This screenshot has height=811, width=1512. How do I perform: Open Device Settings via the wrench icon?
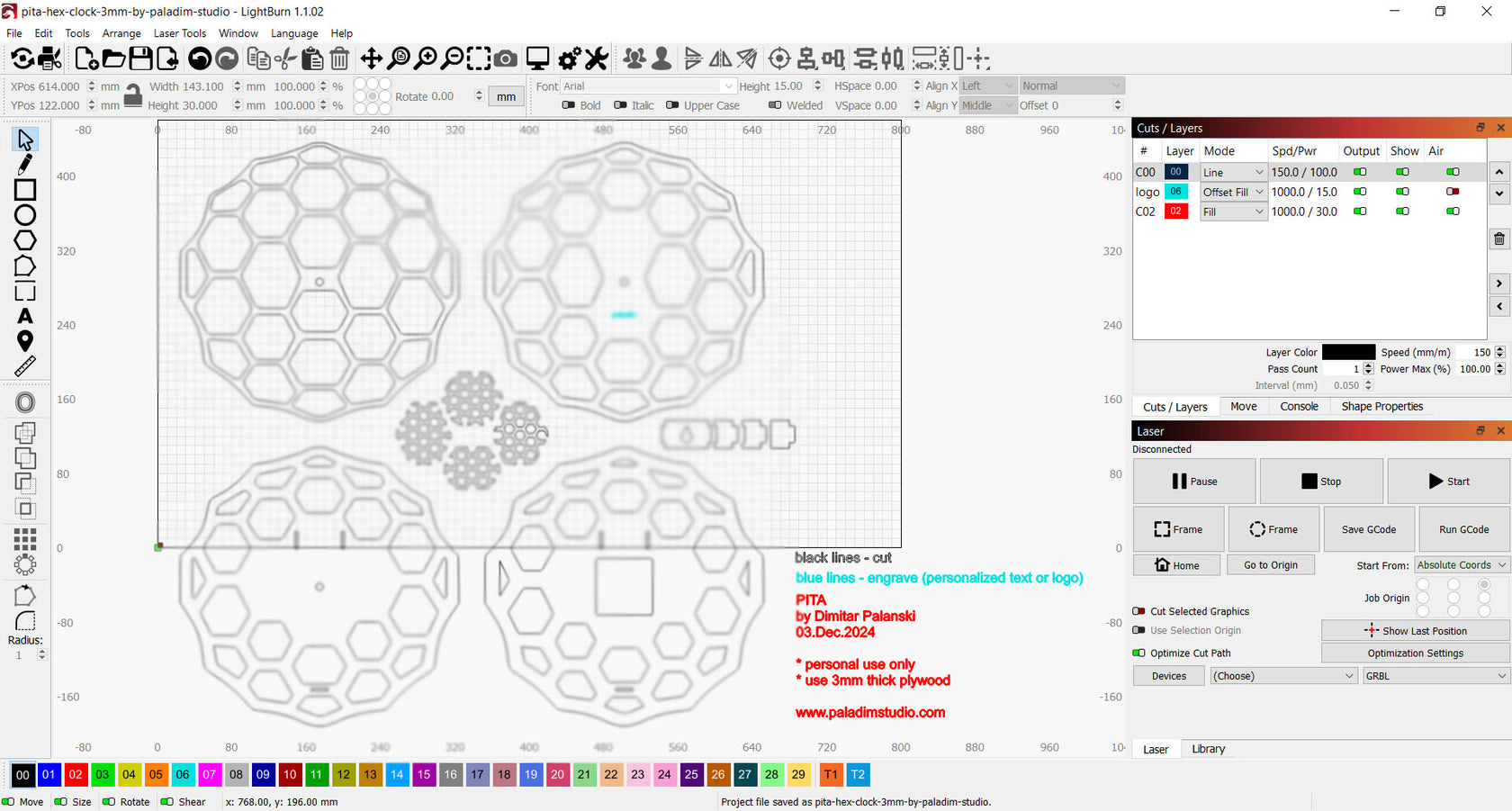596,58
